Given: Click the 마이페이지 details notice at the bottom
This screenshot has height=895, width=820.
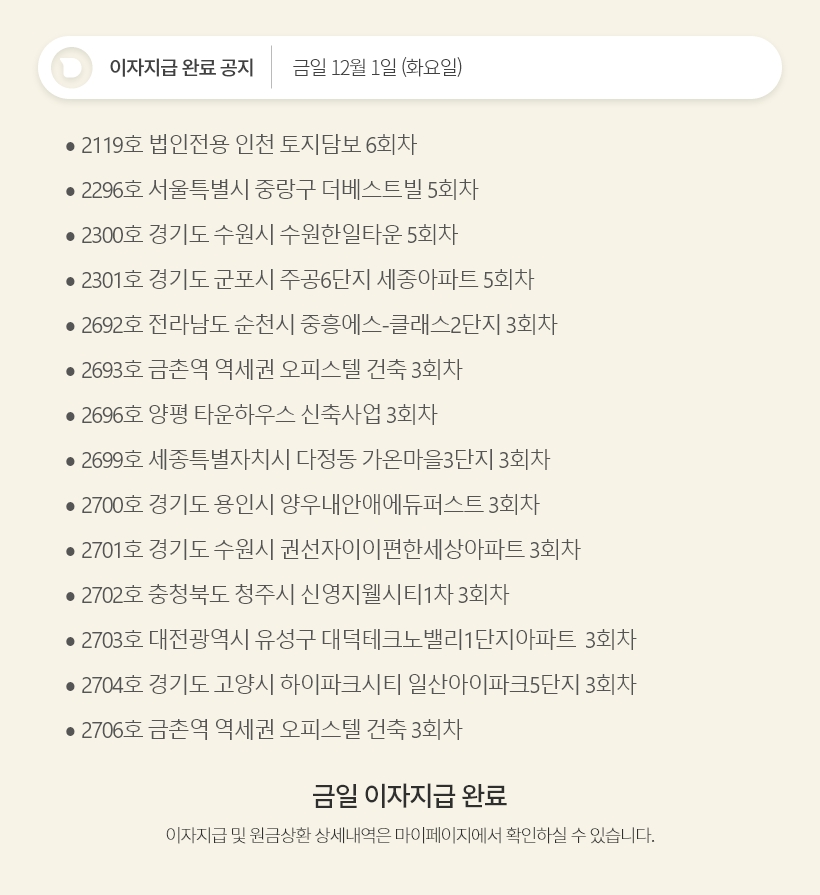Looking at the screenshot, I should (x=410, y=835).
